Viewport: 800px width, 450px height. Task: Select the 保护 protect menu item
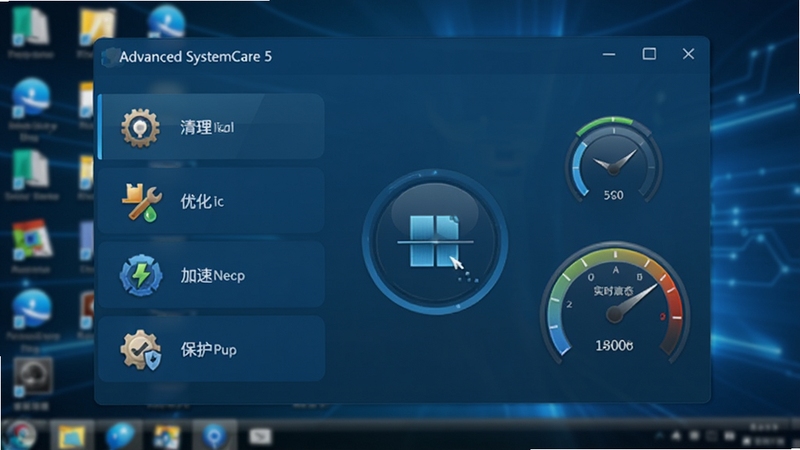[211, 349]
